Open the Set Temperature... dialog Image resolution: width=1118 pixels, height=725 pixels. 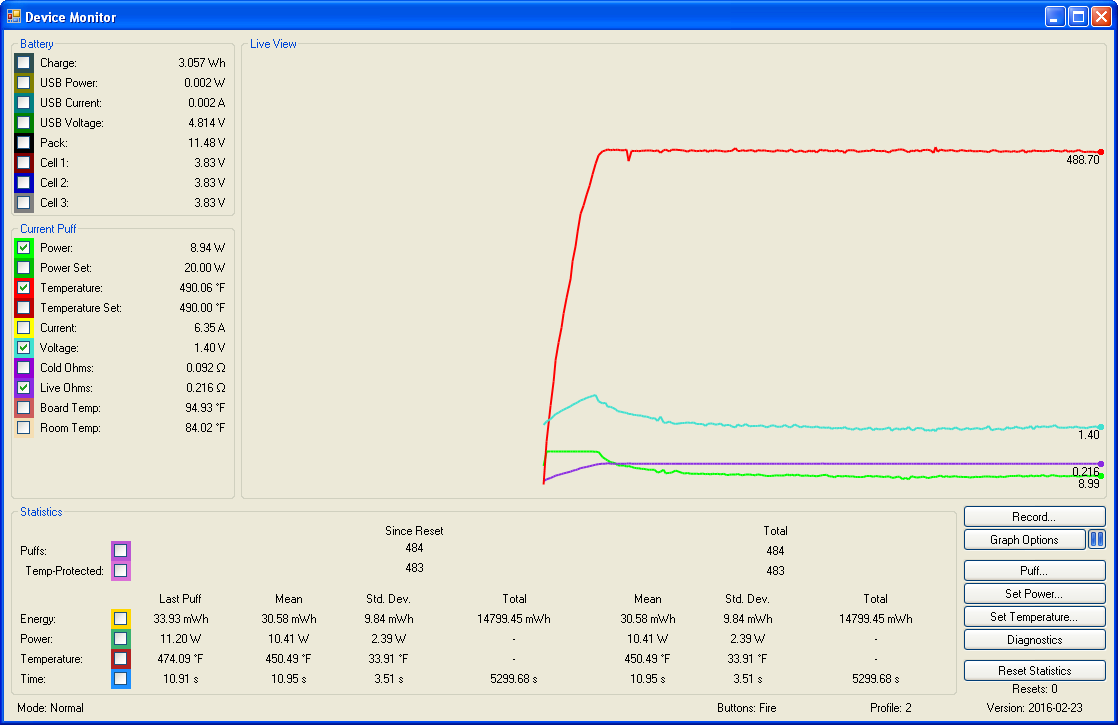point(1034,617)
